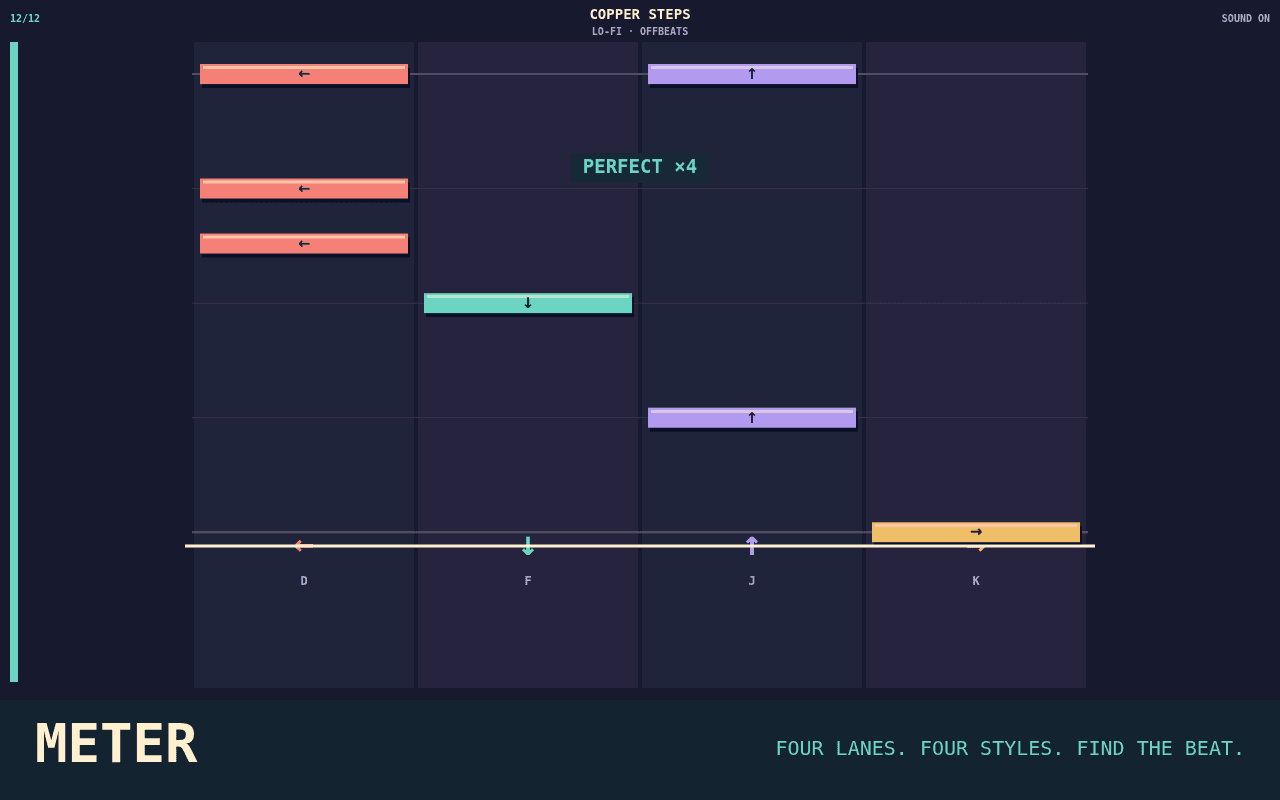Screen dimensions: 1280x800
Task: Click the J key label
Action: (752, 581)
